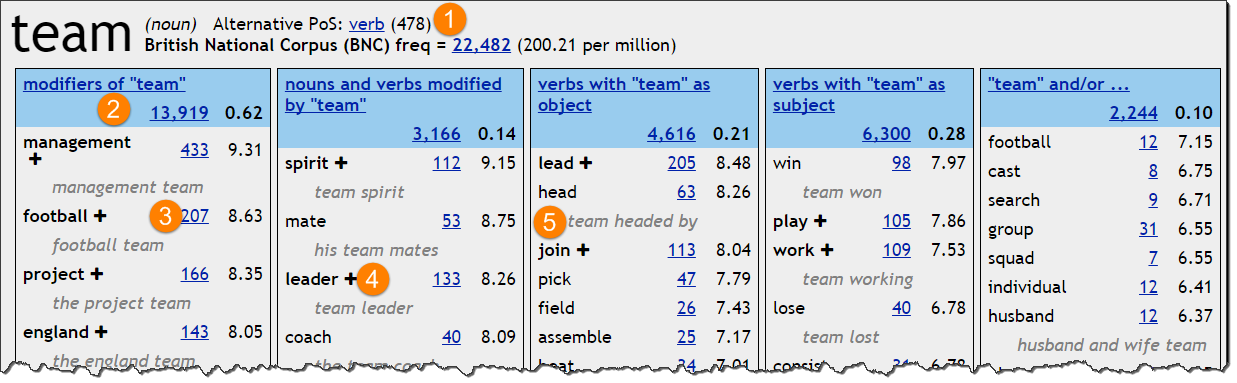The image size is (1237, 383).
Task: Open frequency 105 for 'play'
Action: [896, 221]
